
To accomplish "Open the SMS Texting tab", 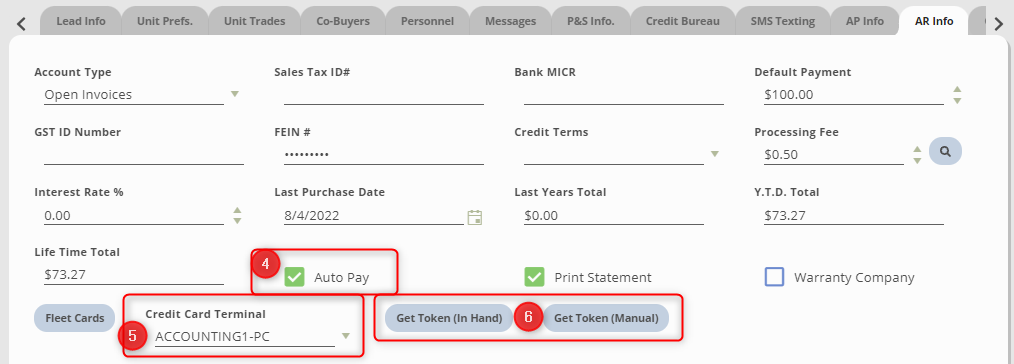I will [x=782, y=21].
